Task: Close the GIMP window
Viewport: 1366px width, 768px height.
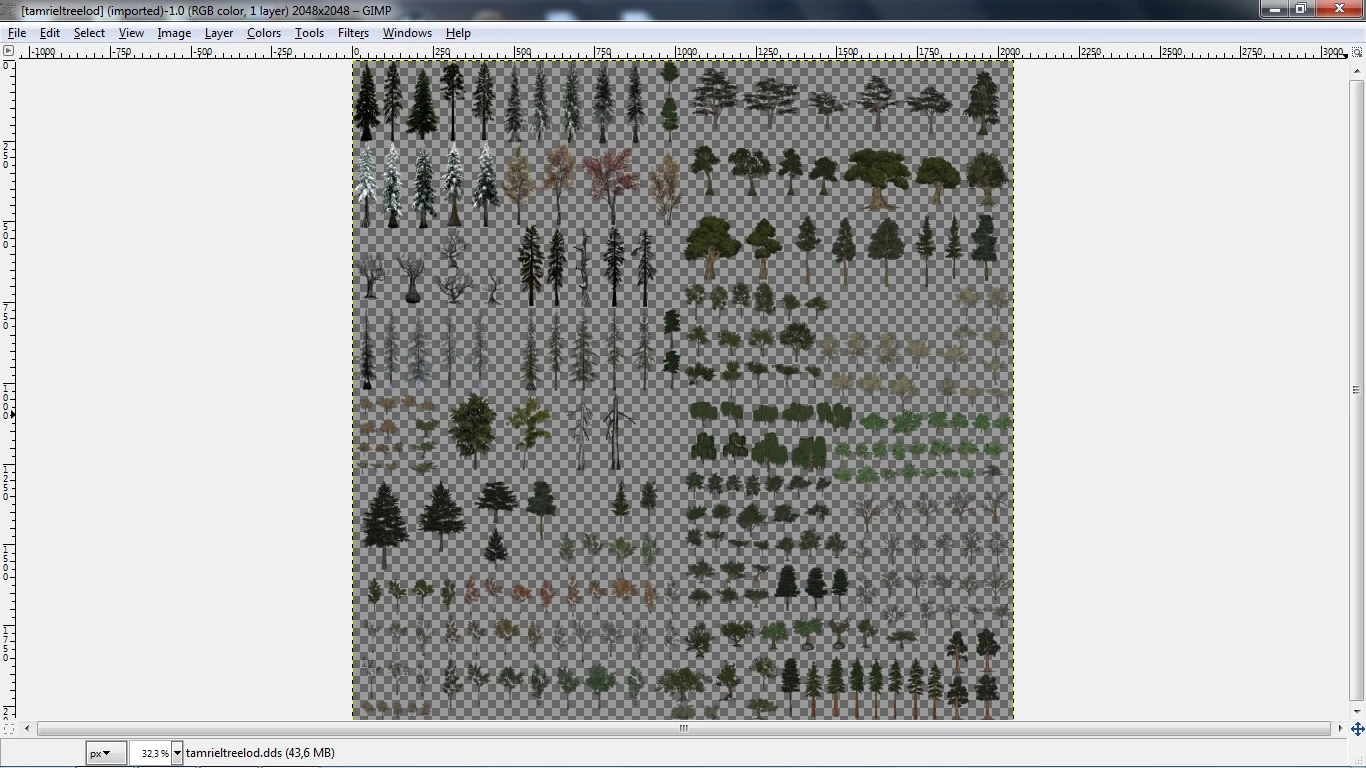Action: click(1338, 9)
